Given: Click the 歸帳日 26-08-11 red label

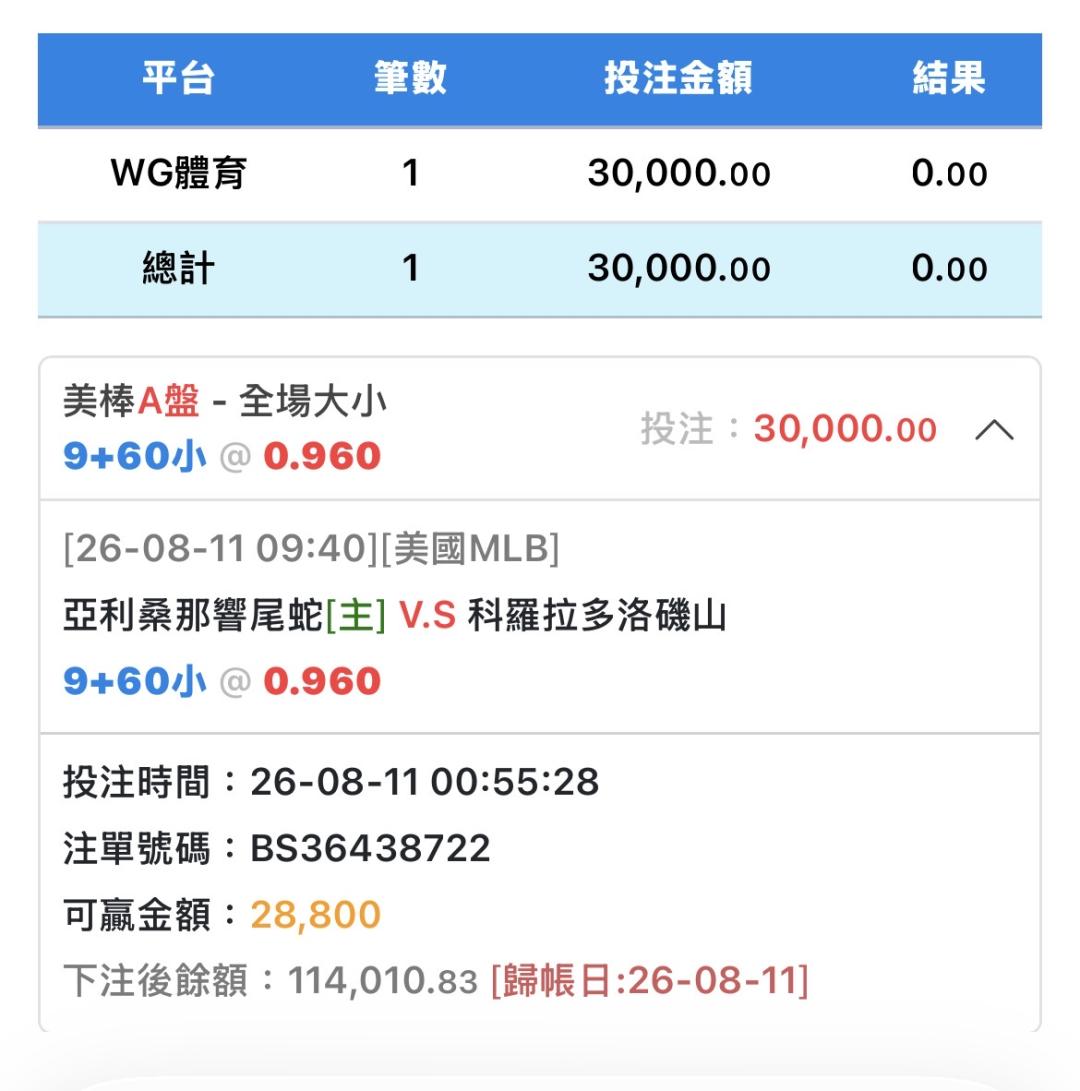Looking at the screenshot, I should 650,980.
